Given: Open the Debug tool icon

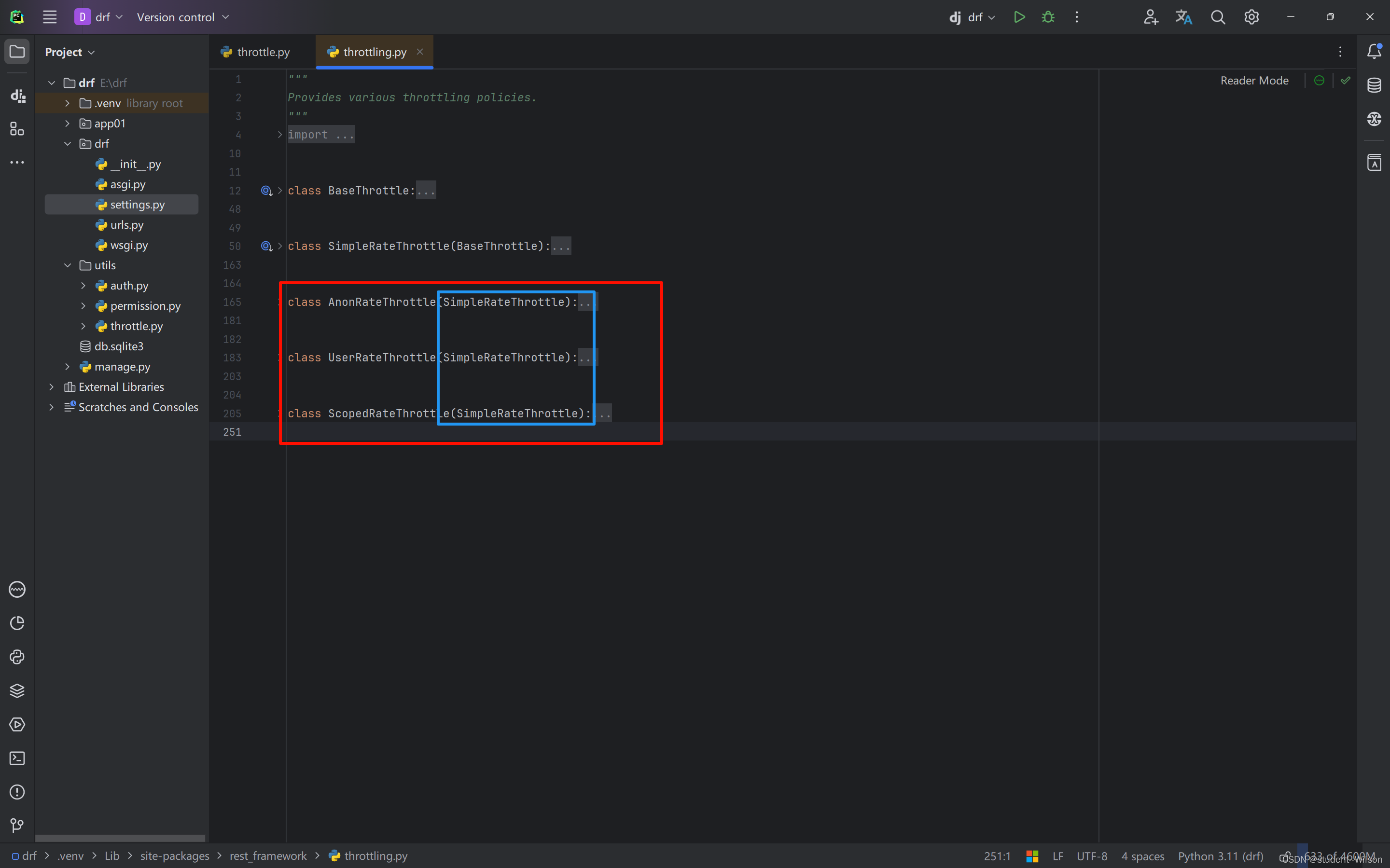Looking at the screenshot, I should click(1048, 17).
